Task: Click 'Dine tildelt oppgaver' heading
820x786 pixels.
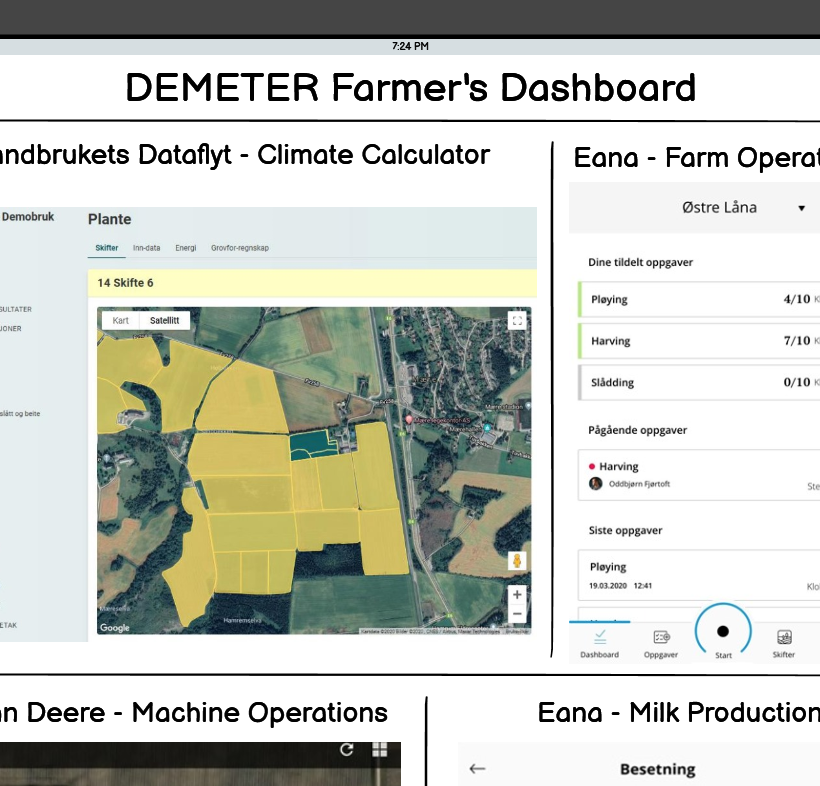Action: (640, 263)
